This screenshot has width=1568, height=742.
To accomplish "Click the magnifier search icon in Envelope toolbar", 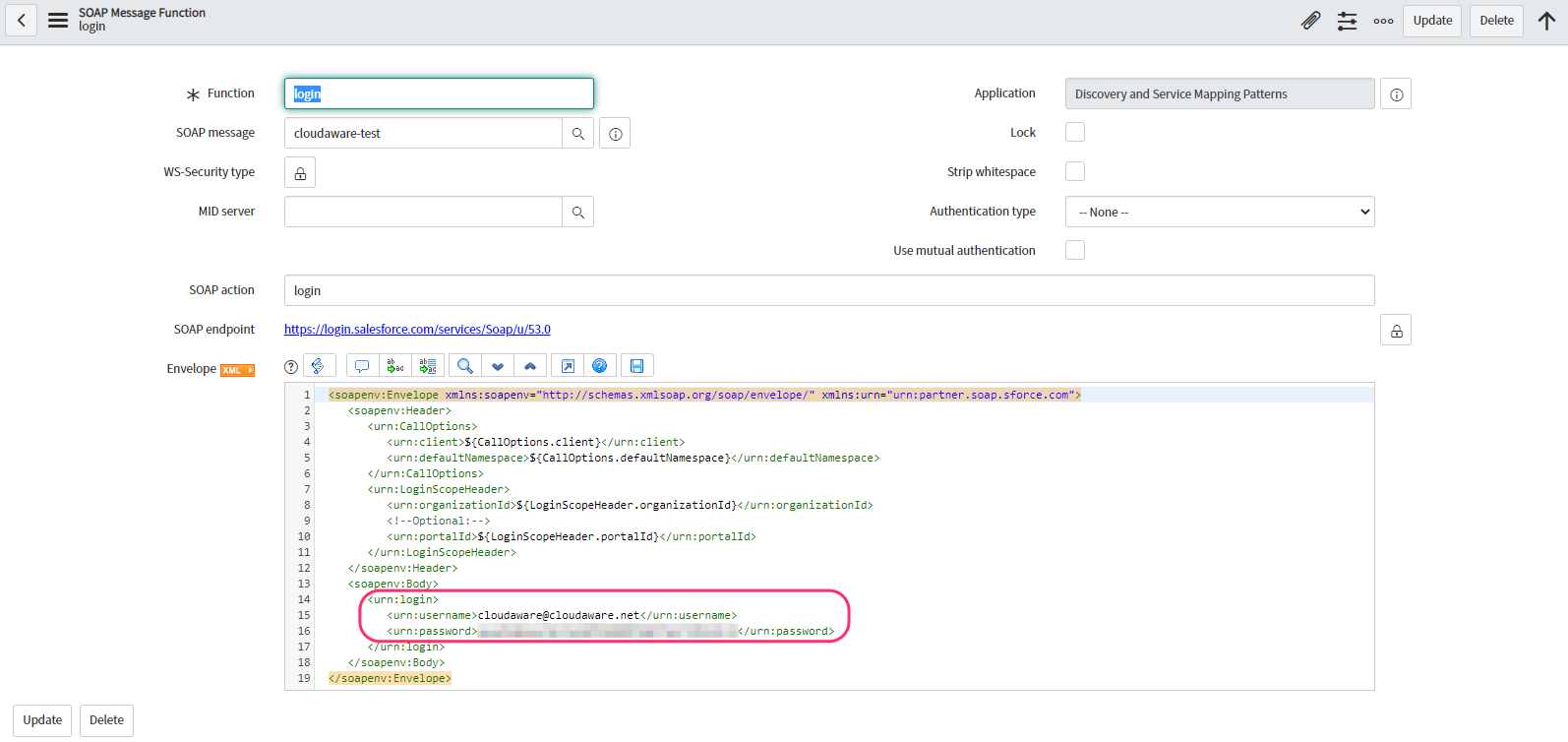I will pos(465,366).
